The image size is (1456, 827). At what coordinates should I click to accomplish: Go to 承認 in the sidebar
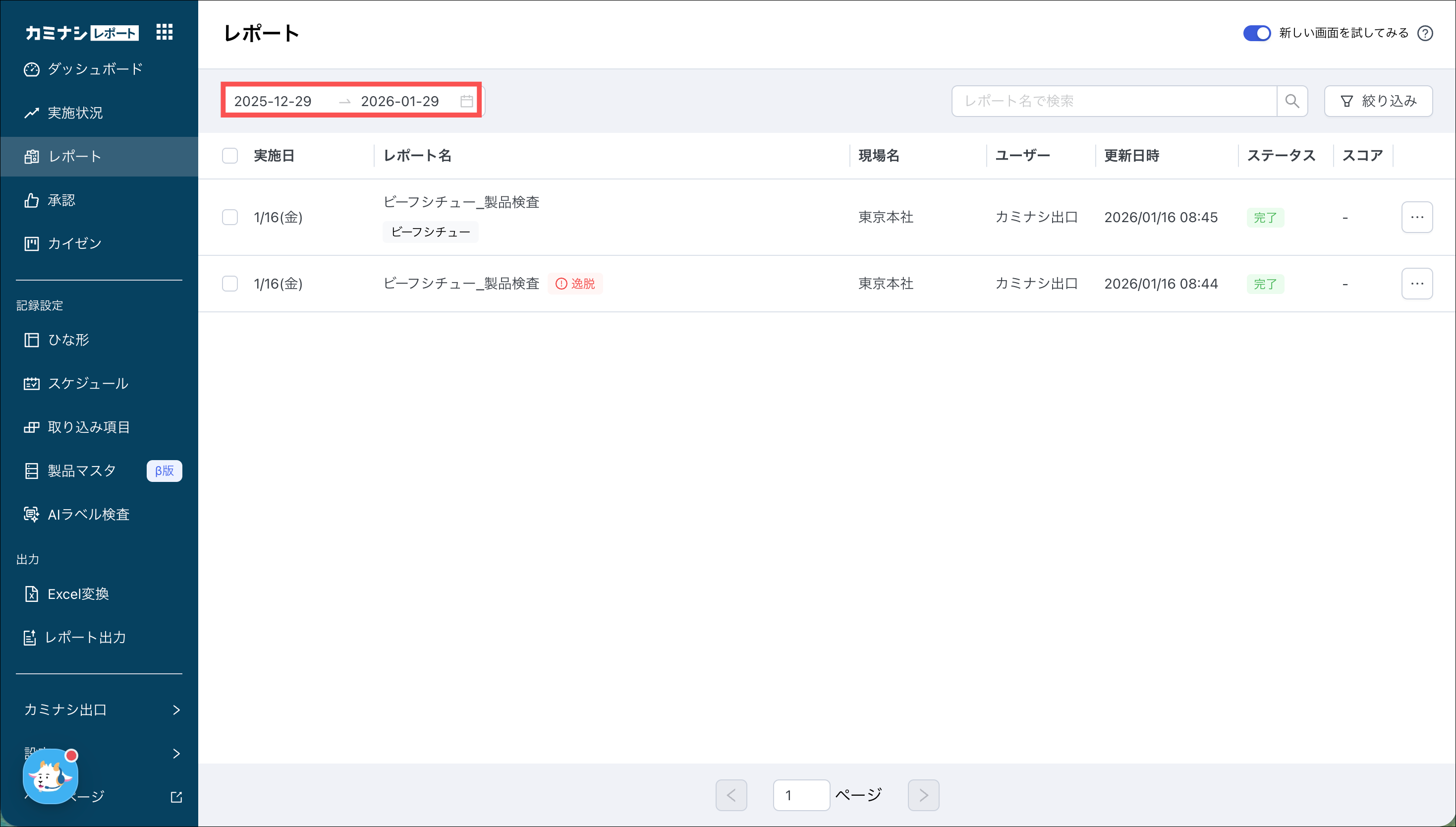(x=61, y=200)
